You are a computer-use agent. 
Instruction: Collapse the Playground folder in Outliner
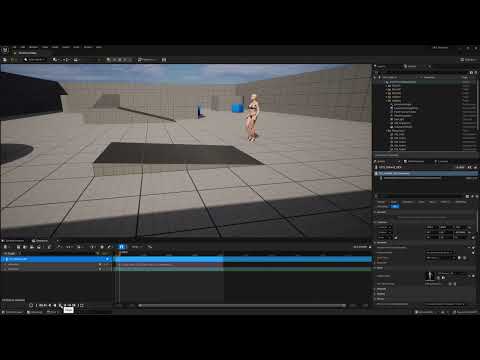pyautogui.click(x=387, y=131)
